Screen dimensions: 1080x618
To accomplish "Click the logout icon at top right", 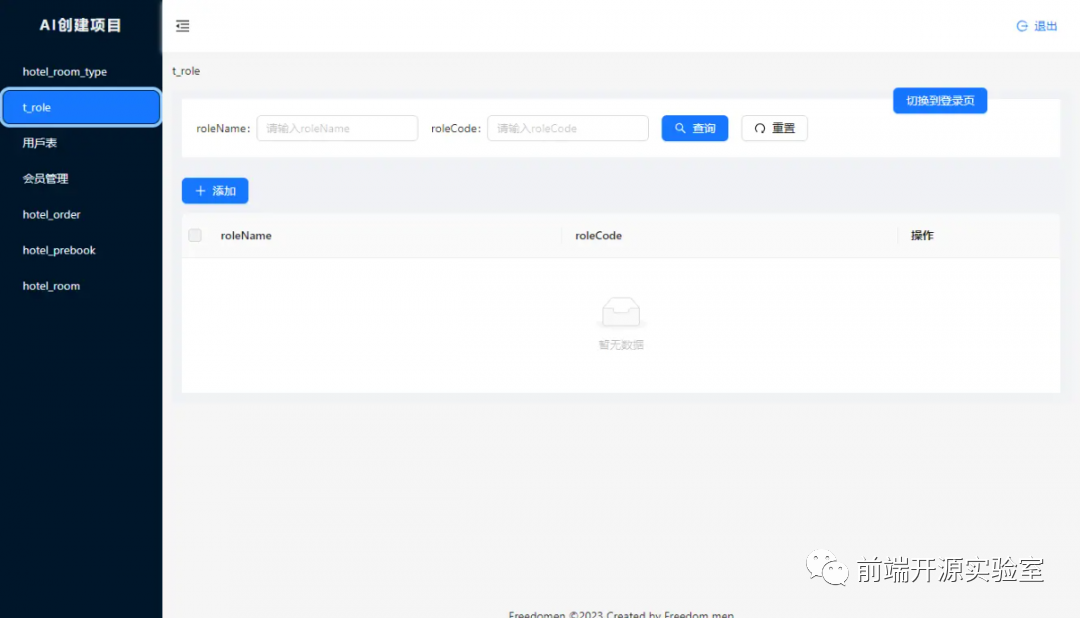I will click(x=1022, y=26).
